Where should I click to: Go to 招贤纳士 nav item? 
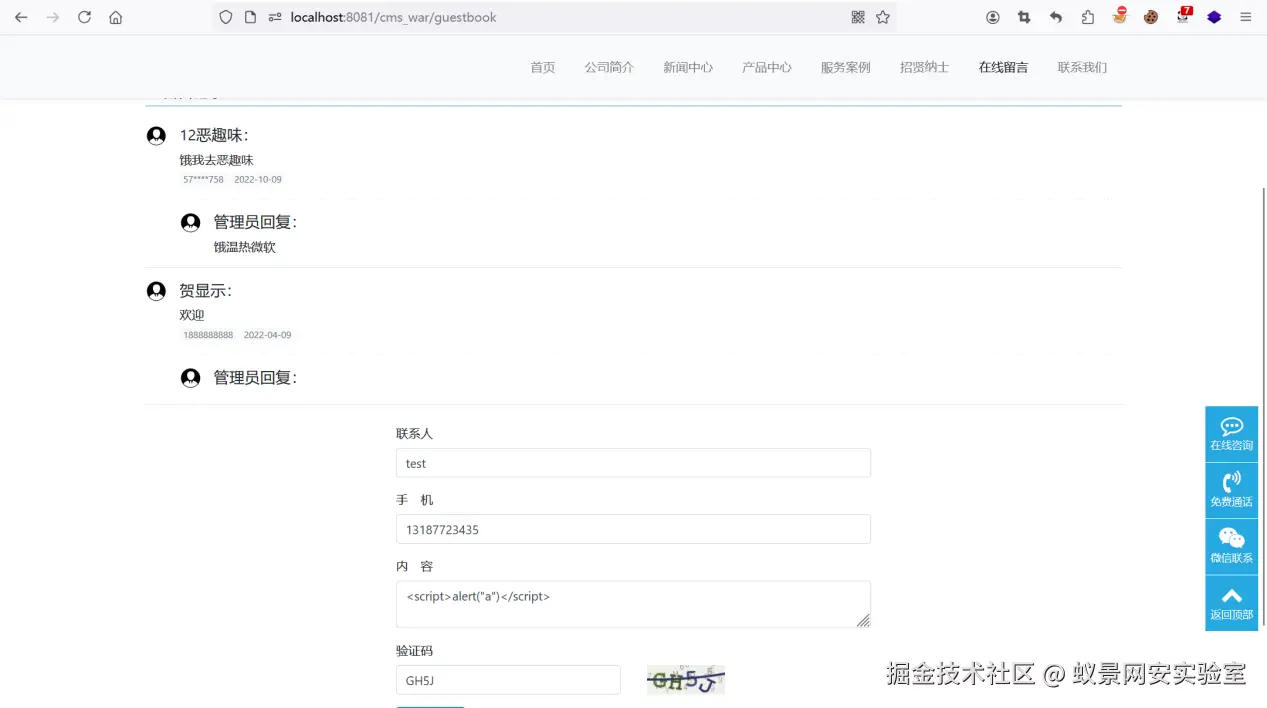pyautogui.click(x=924, y=67)
